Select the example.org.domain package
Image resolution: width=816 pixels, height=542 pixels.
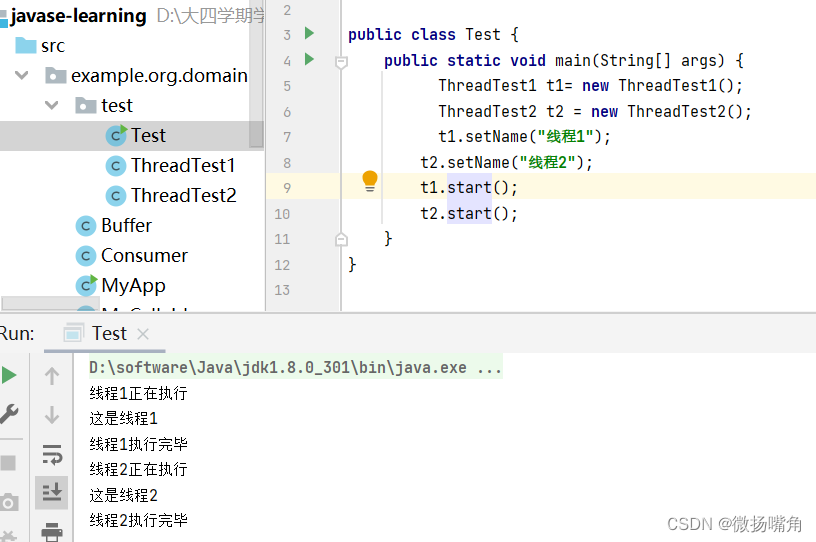tap(159, 75)
